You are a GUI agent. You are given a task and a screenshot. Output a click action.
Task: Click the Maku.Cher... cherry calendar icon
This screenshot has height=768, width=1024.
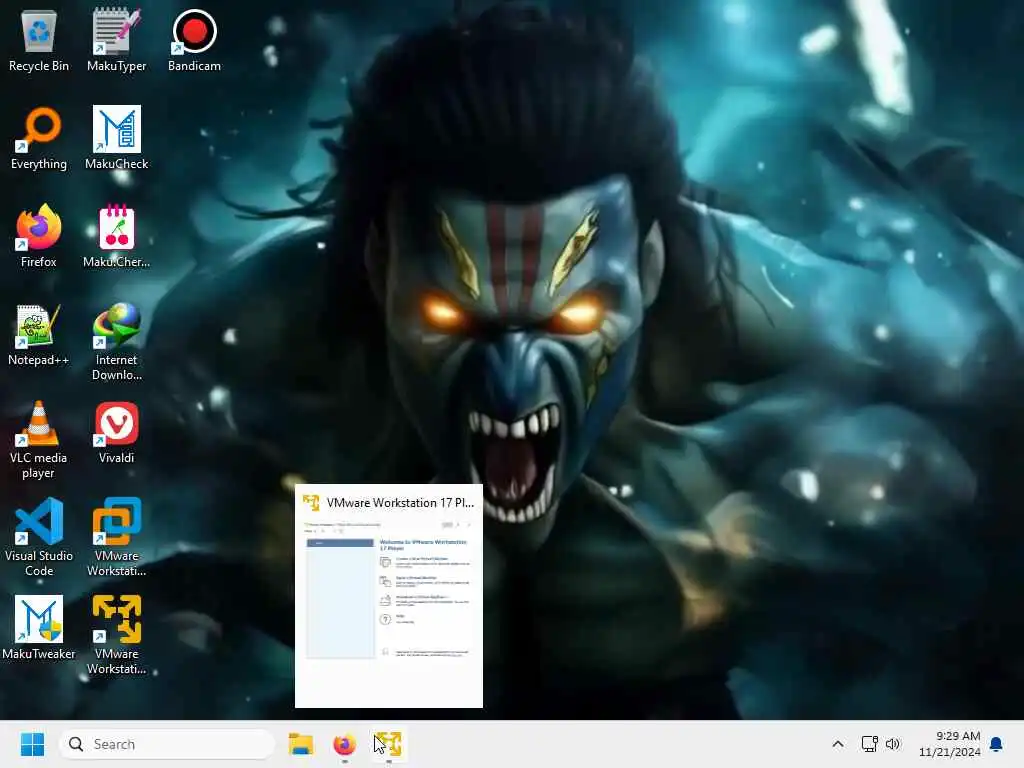(x=116, y=236)
